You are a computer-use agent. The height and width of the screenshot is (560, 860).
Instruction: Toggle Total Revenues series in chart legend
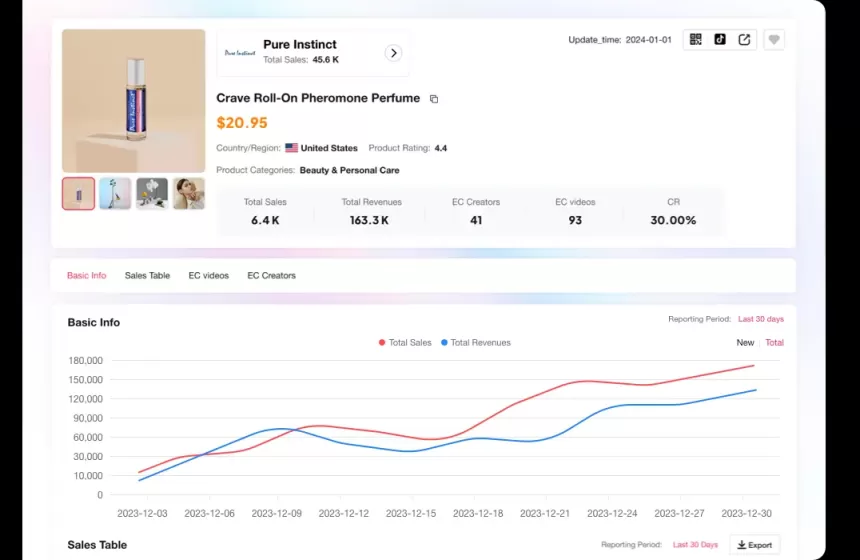tap(475, 343)
